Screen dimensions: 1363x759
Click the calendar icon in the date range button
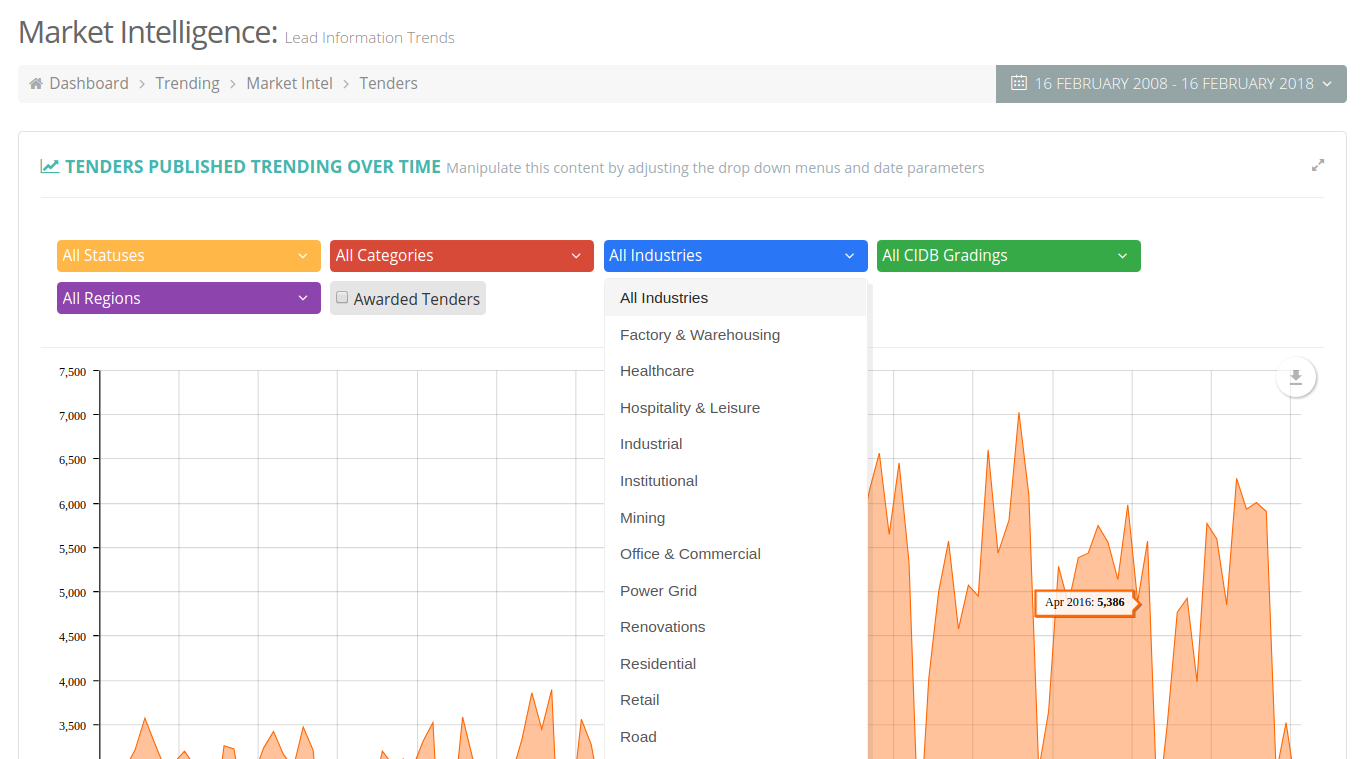(1019, 83)
